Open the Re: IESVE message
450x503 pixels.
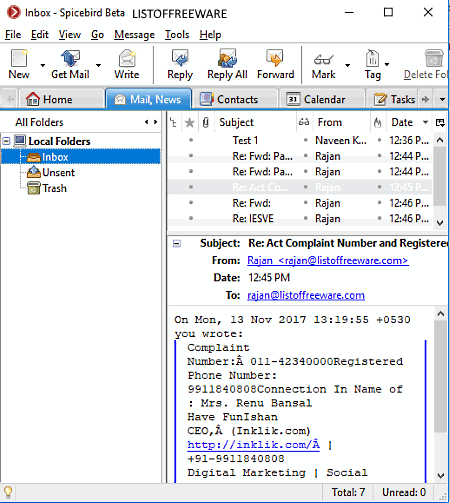coord(299,219)
